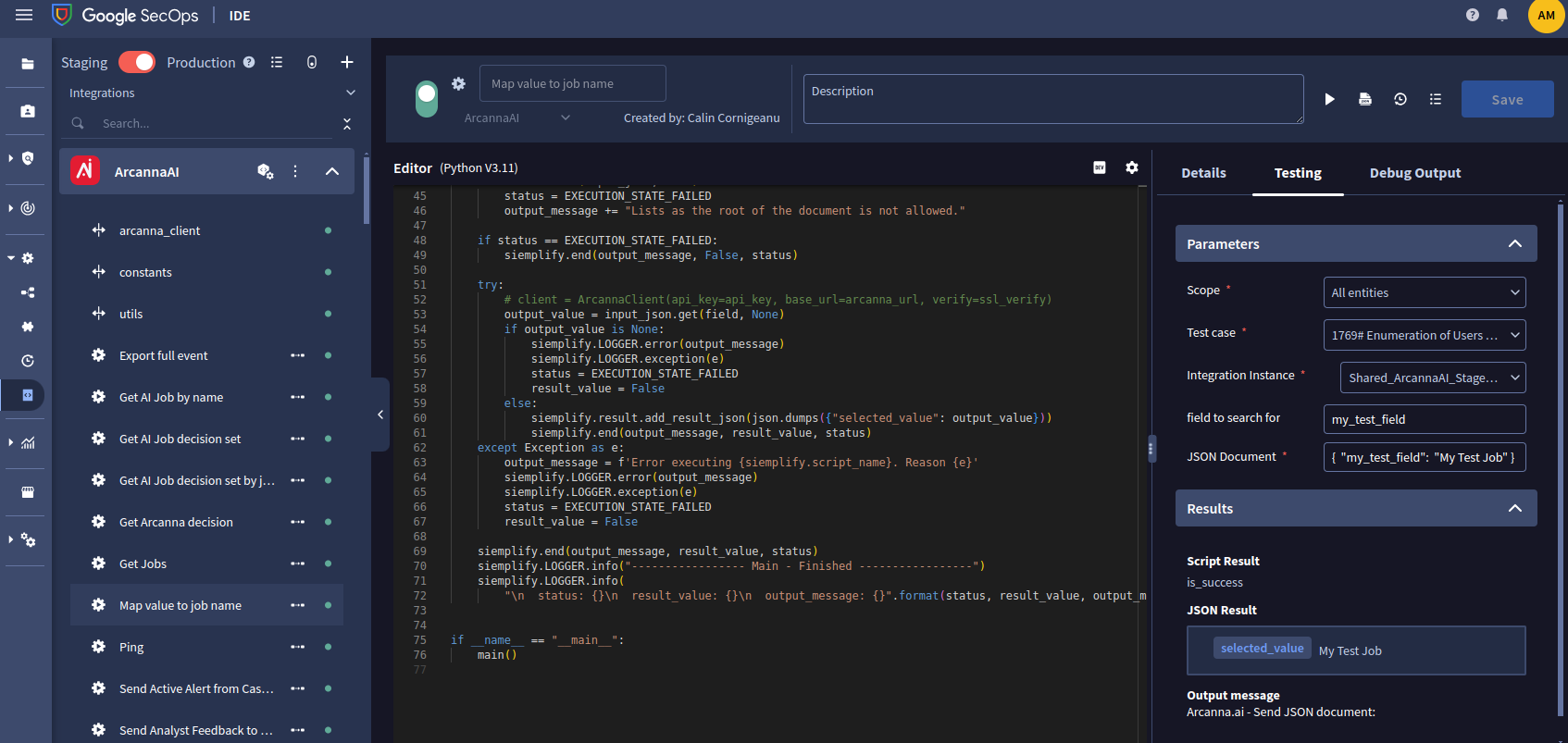Image resolution: width=1568 pixels, height=743 pixels.
Task: Switch to the Debug Output tab
Action: 1415,173
